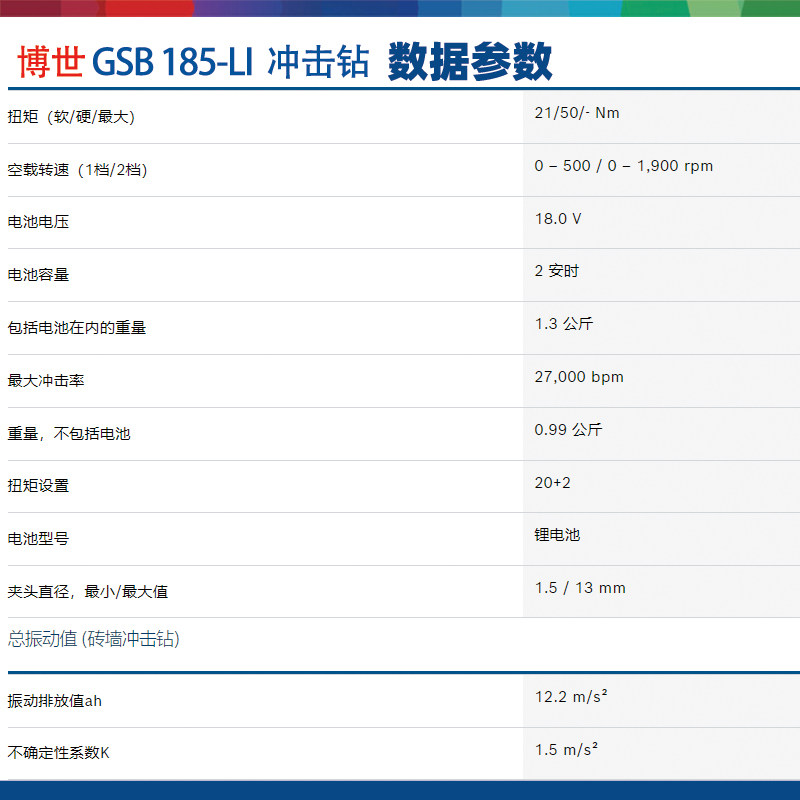Select the value '1.5 / 13 mm'
The image size is (800, 800).
[580, 588]
